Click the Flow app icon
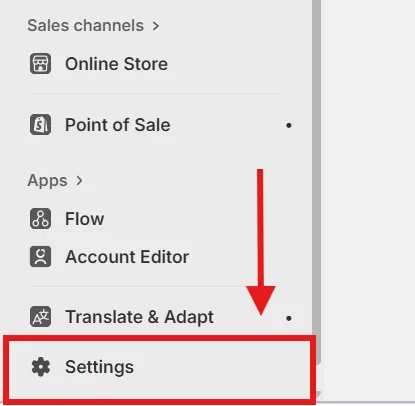 [x=40, y=219]
